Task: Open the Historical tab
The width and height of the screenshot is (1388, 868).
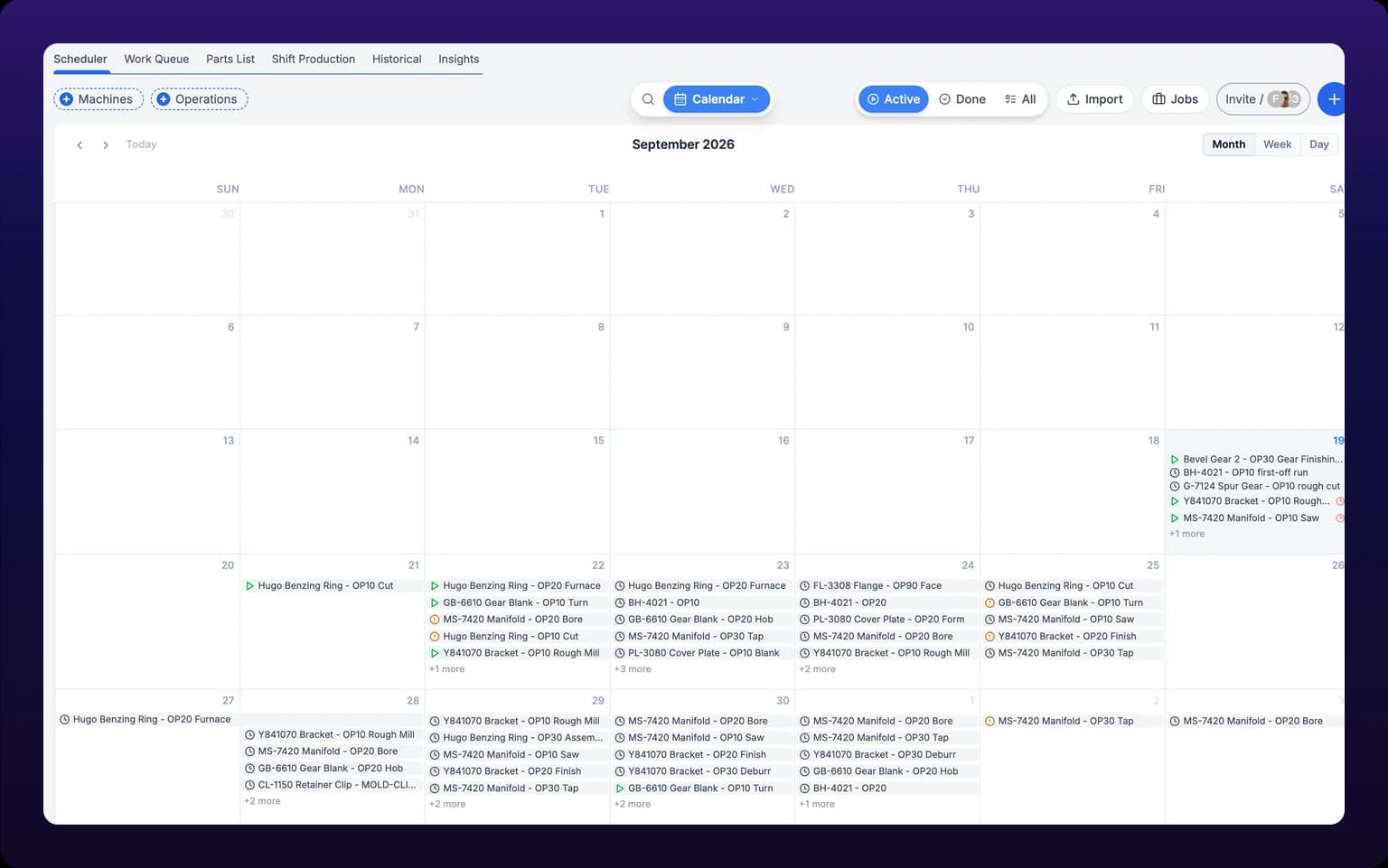Action: pos(397,59)
